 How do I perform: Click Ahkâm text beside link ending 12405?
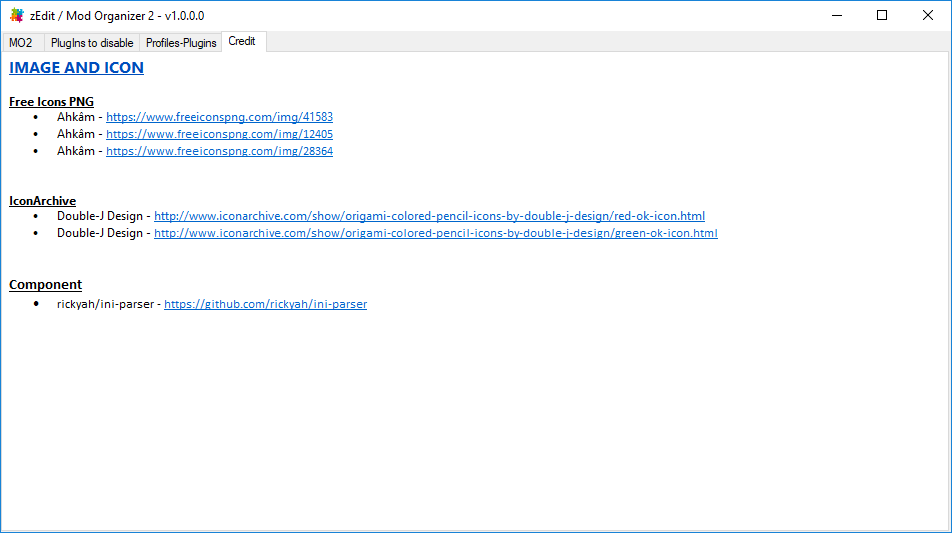click(76, 134)
